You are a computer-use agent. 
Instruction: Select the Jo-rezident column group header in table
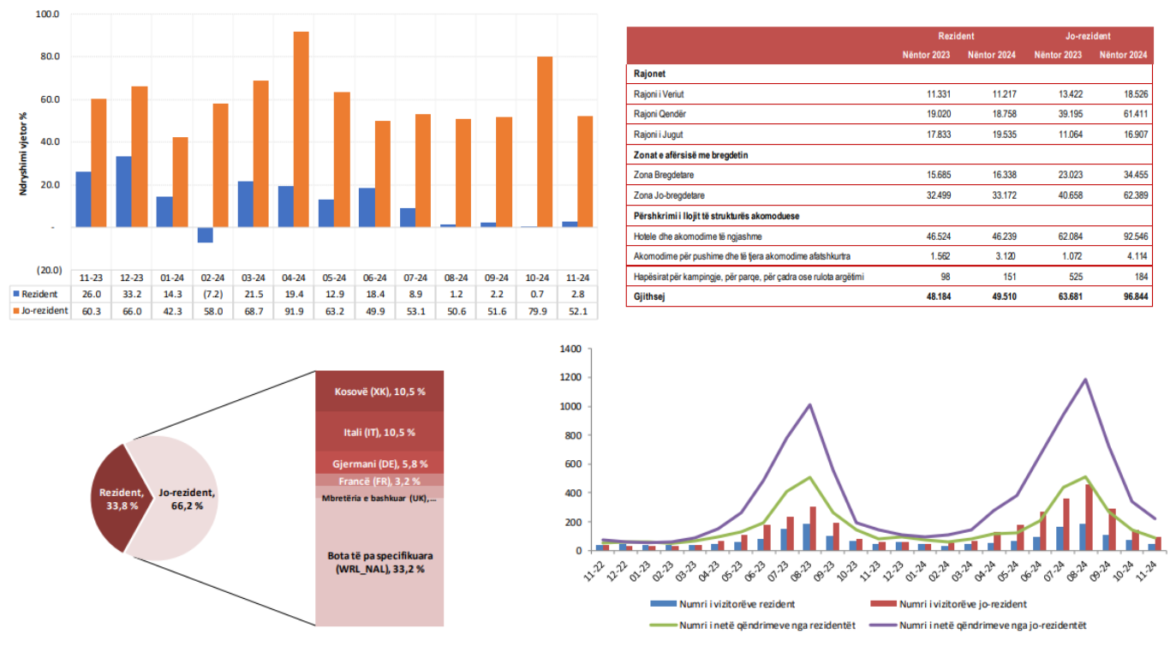(1086, 35)
